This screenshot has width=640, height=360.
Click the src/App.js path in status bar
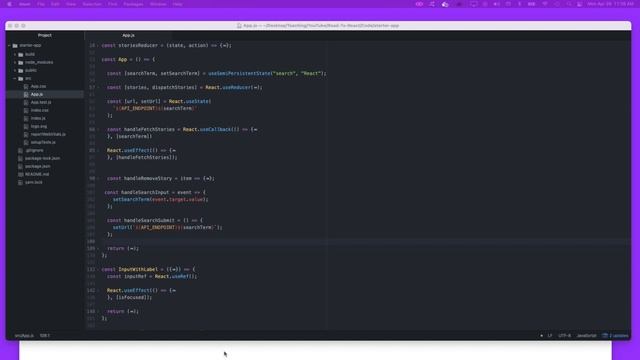click(x=24, y=336)
